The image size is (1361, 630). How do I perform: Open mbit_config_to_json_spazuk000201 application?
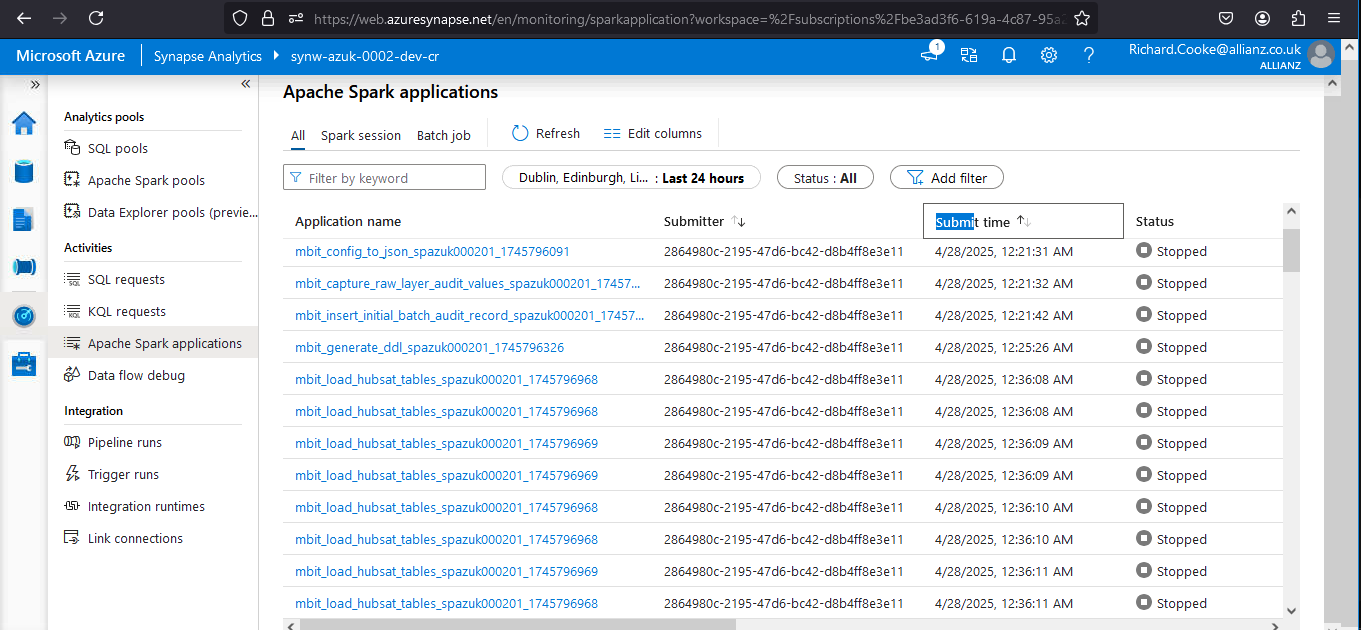tap(432, 251)
